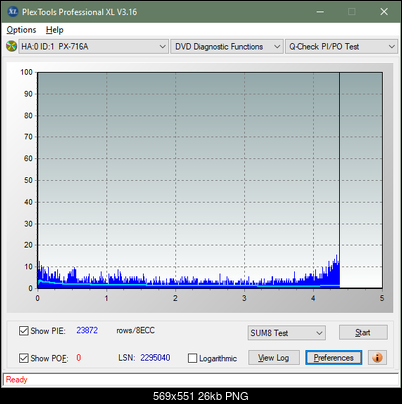Expand the SUM8 Test dropdown
Viewport: 402px width, 404px height.
coord(287,333)
